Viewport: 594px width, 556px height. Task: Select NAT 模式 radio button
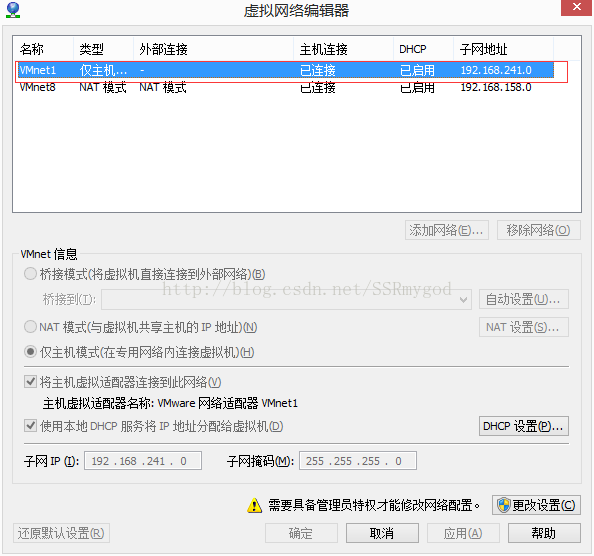[30, 326]
